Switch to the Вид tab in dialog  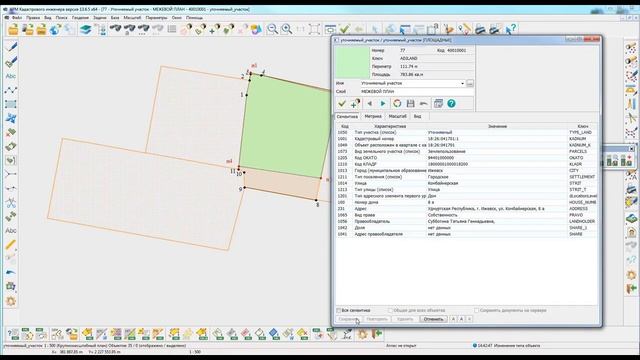tap(418, 116)
